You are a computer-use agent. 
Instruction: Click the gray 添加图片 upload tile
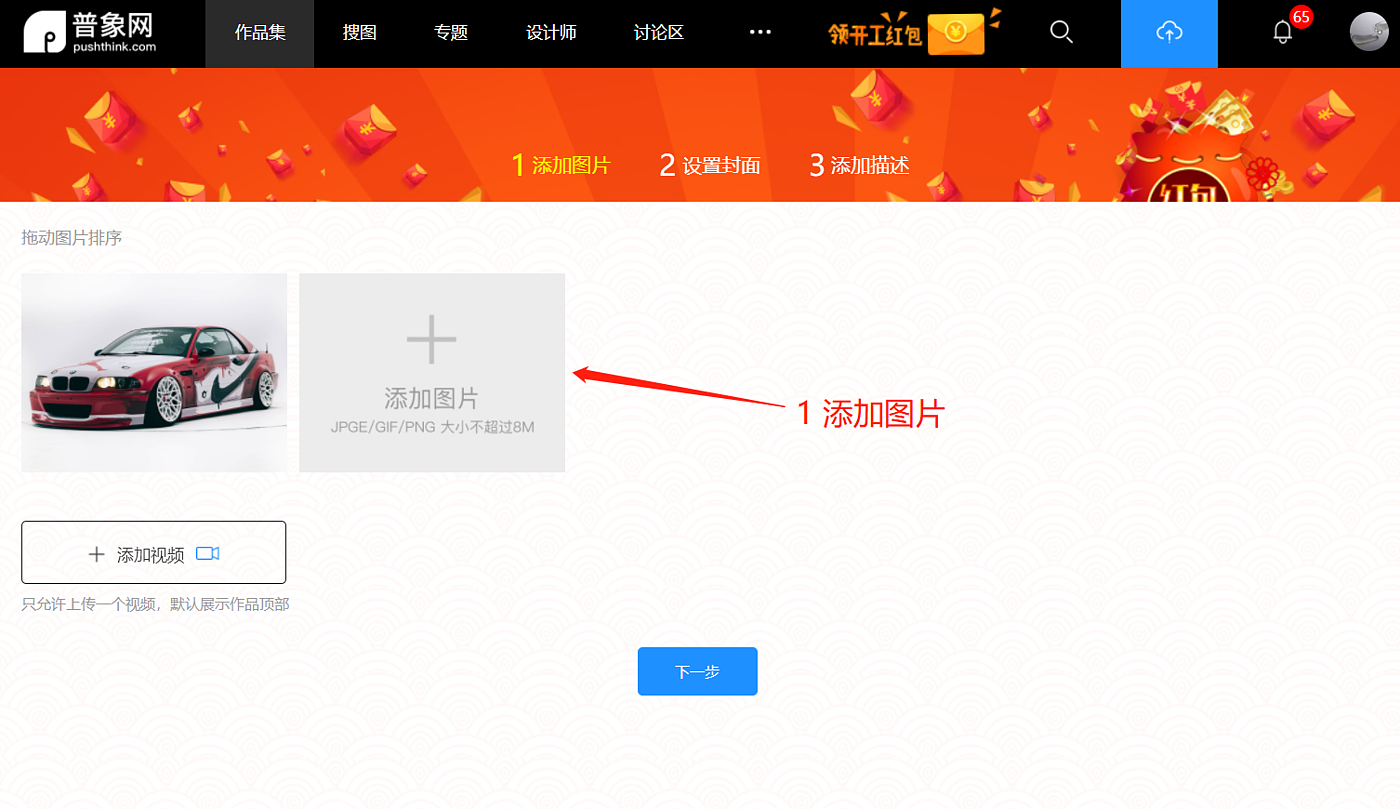(432, 372)
